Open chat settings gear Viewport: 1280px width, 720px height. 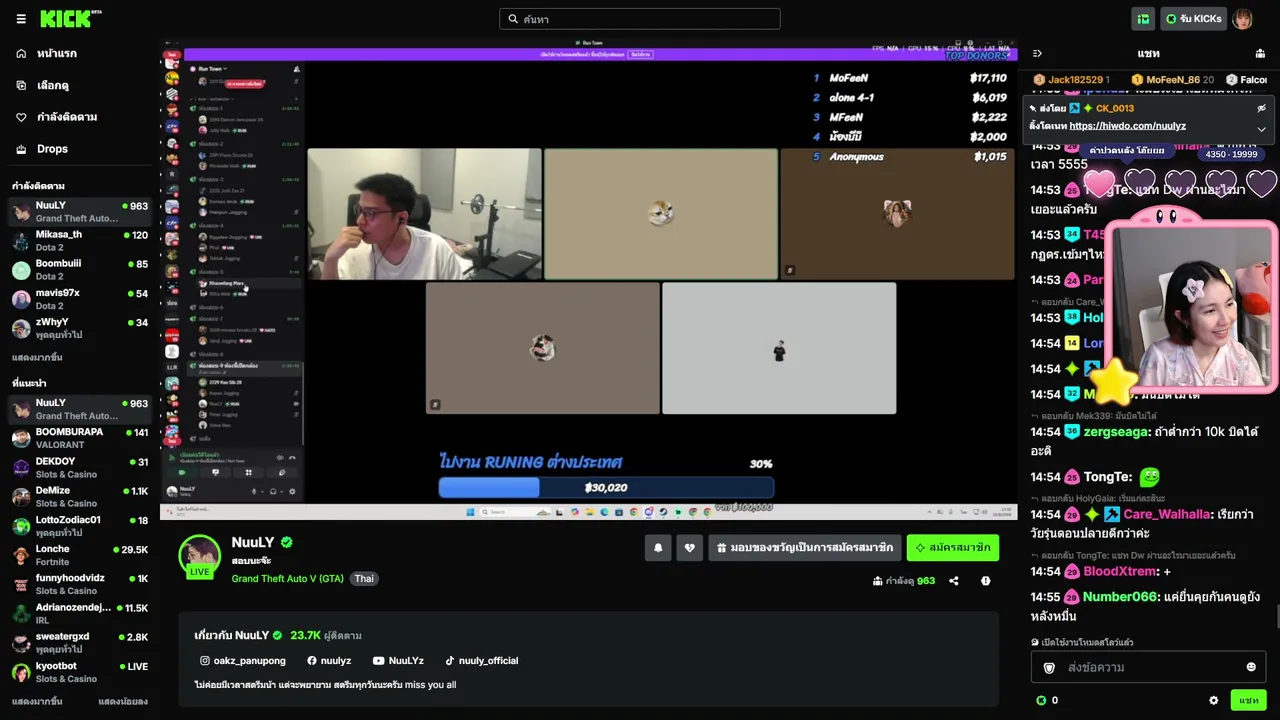point(1214,701)
